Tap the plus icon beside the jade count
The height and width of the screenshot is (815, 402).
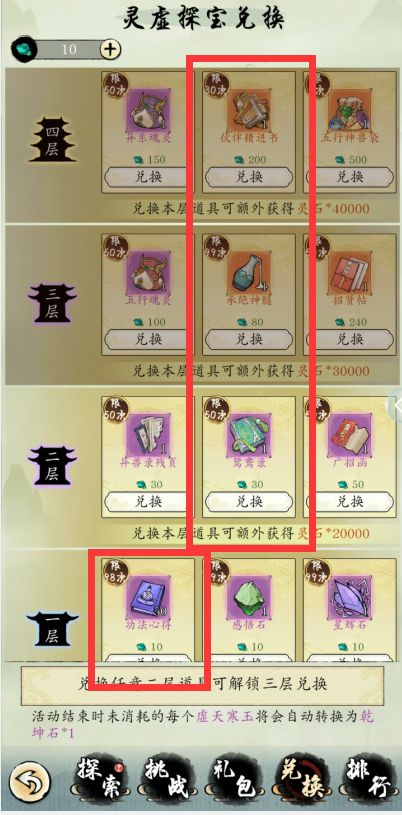tap(110, 50)
